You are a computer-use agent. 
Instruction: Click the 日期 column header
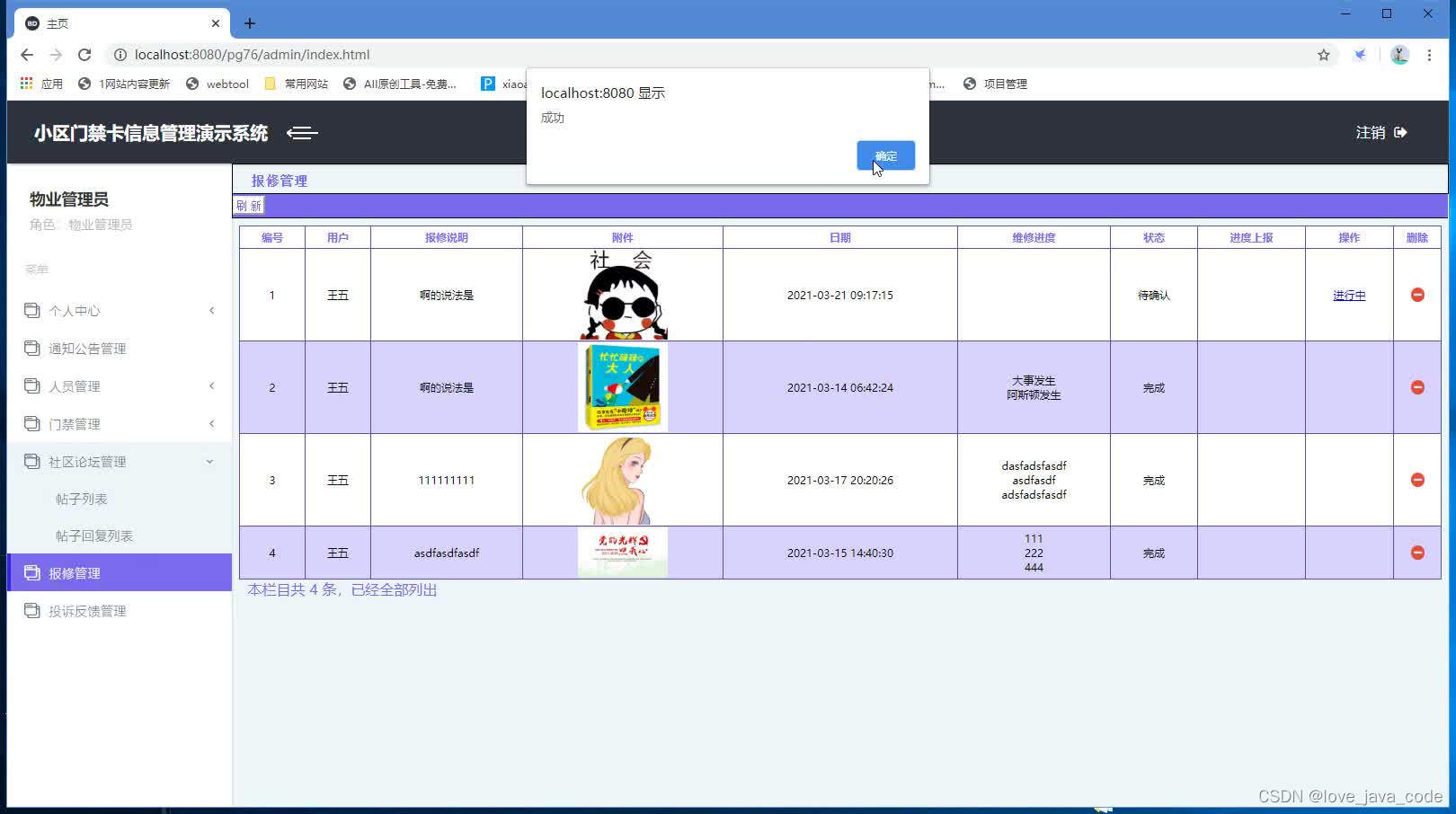click(x=840, y=237)
